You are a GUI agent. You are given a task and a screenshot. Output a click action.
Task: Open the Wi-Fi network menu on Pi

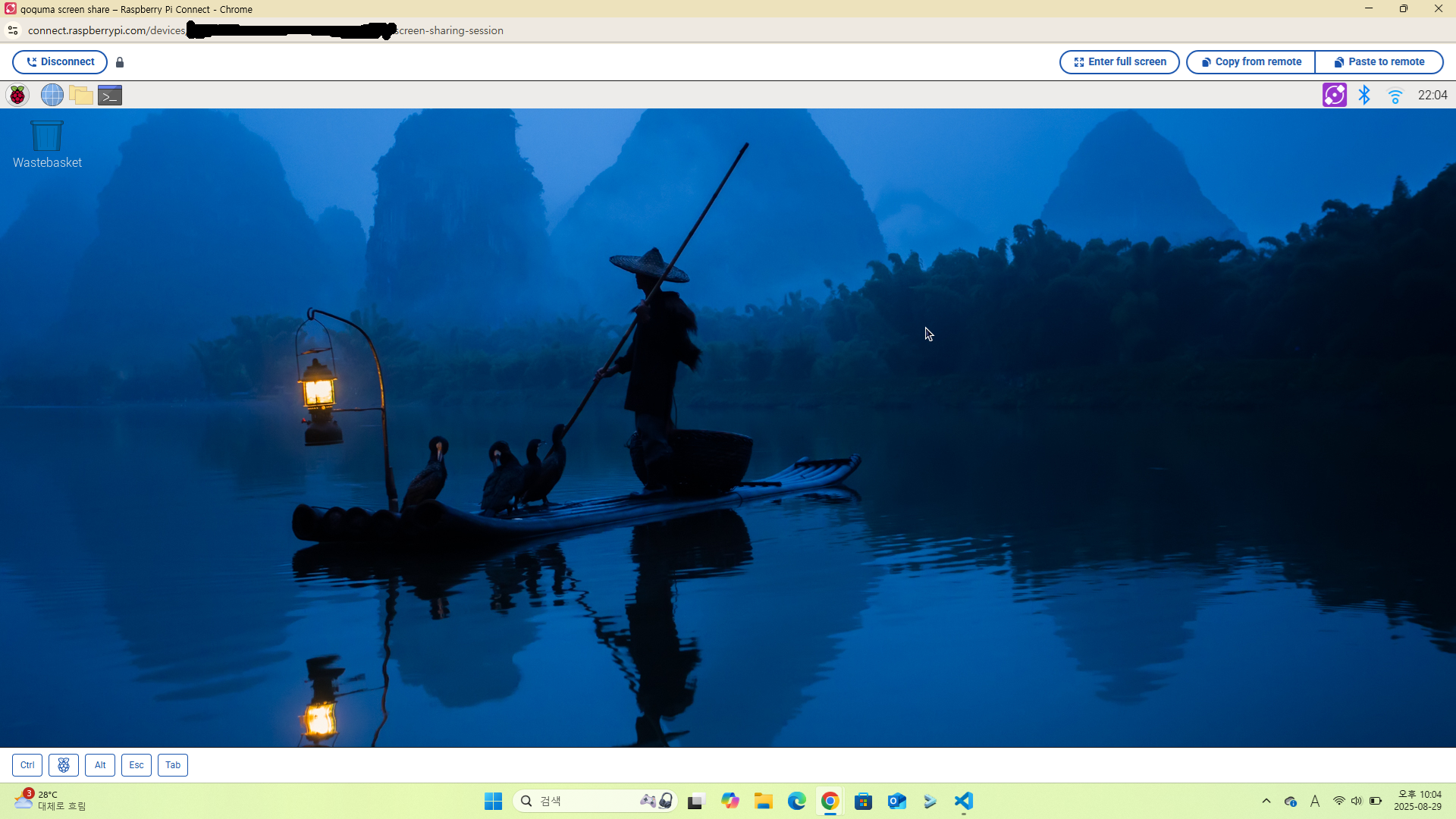pos(1395,96)
